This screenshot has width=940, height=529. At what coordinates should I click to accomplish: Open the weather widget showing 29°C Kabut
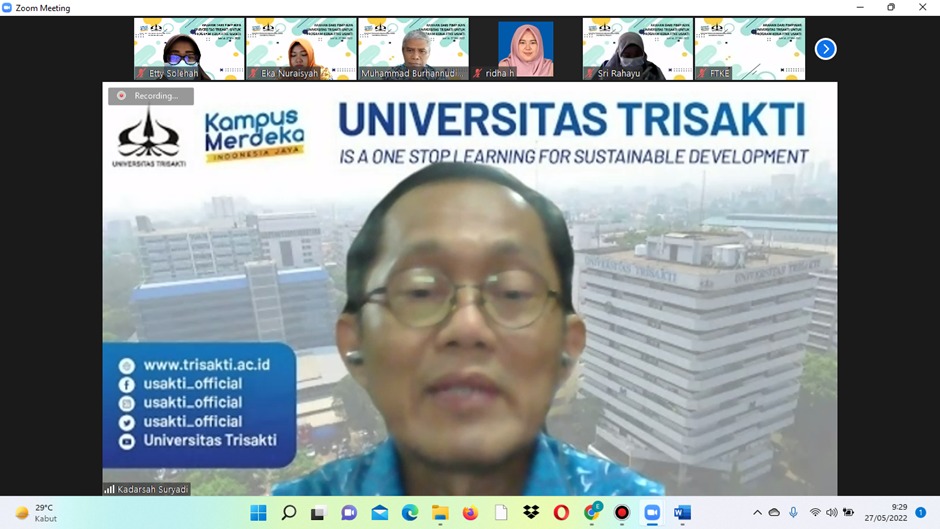[x=36, y=513]
